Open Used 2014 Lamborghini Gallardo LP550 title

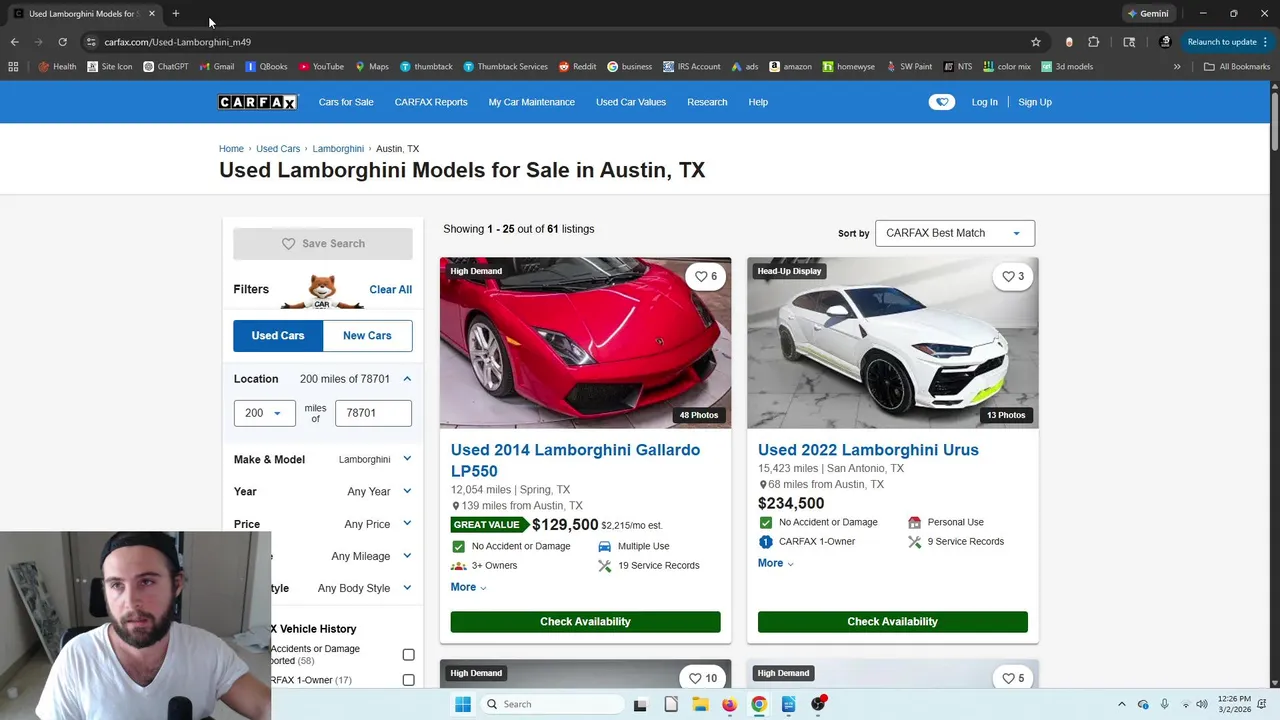575,460
